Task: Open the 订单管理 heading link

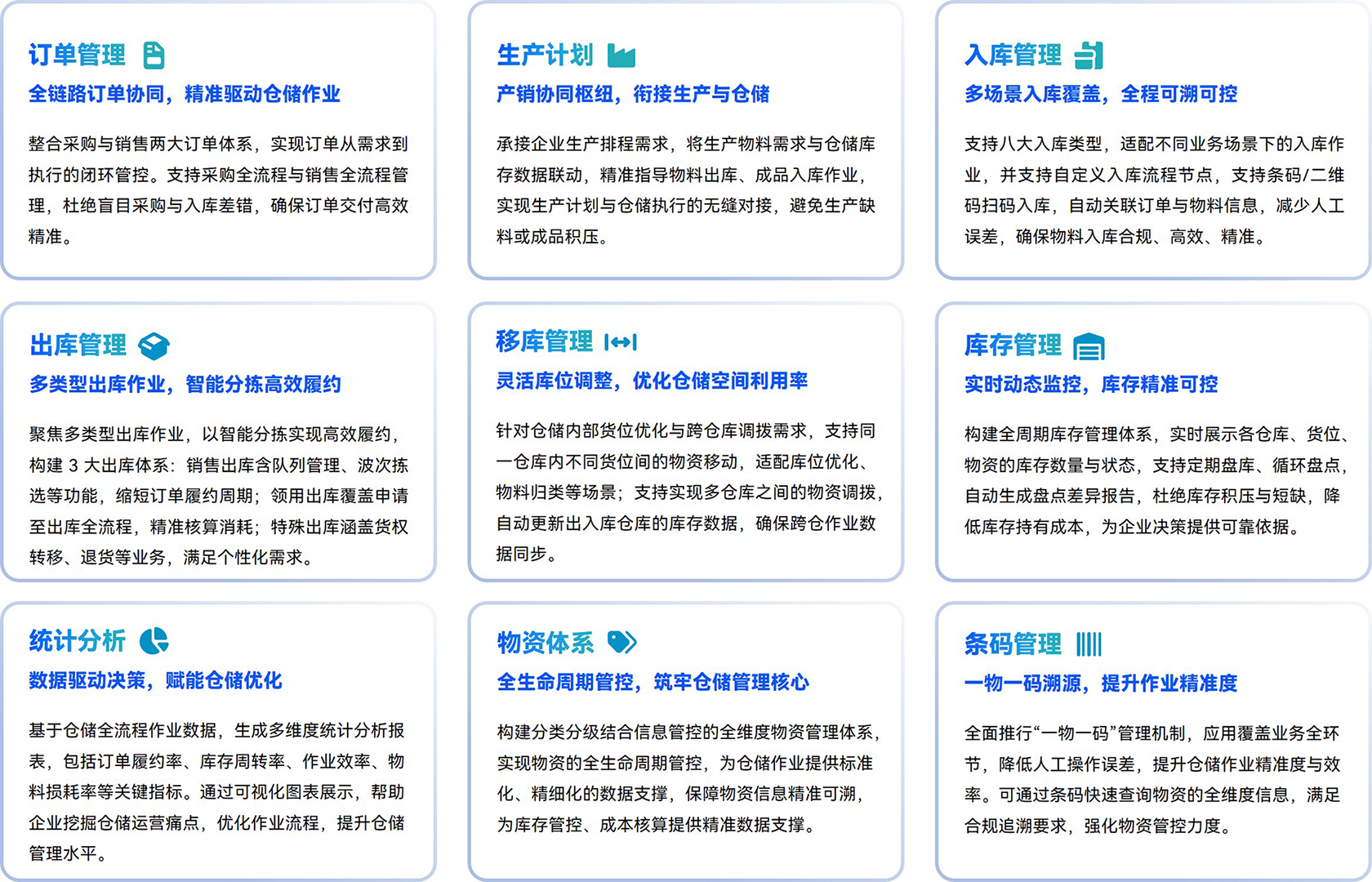Action: [x=78, y=56]
